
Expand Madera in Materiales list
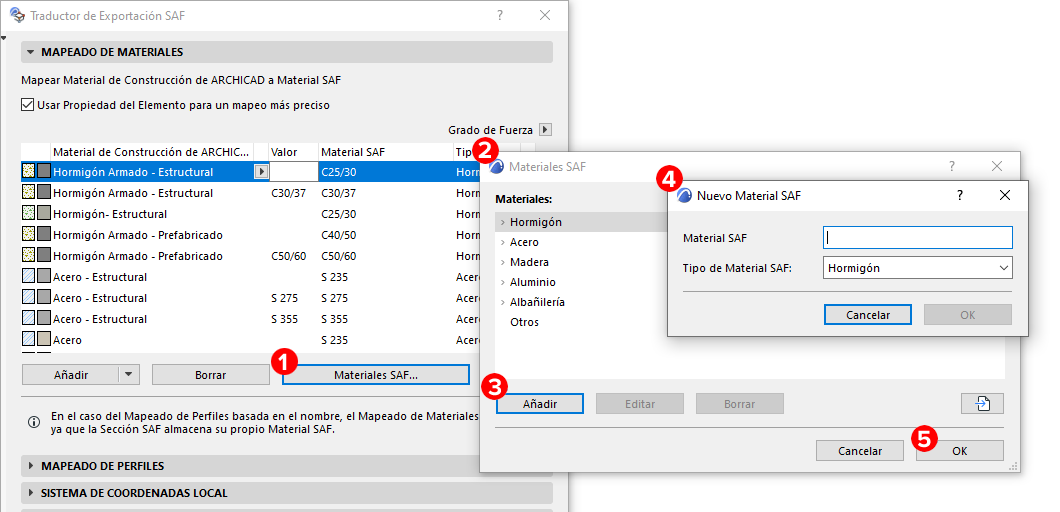pos(502,262)
